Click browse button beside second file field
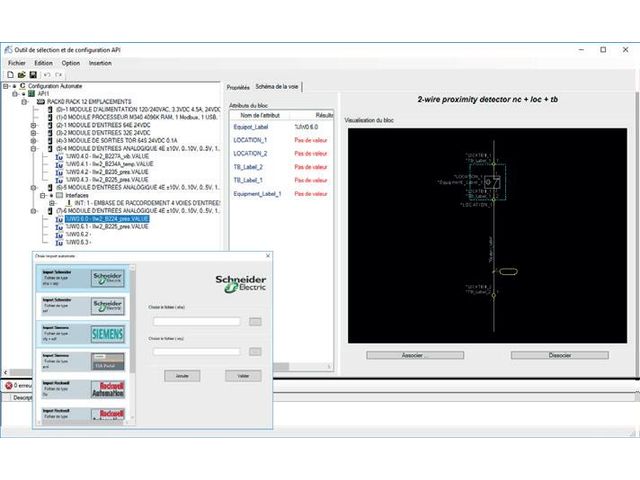640x480 pixels. coord(256,351)
